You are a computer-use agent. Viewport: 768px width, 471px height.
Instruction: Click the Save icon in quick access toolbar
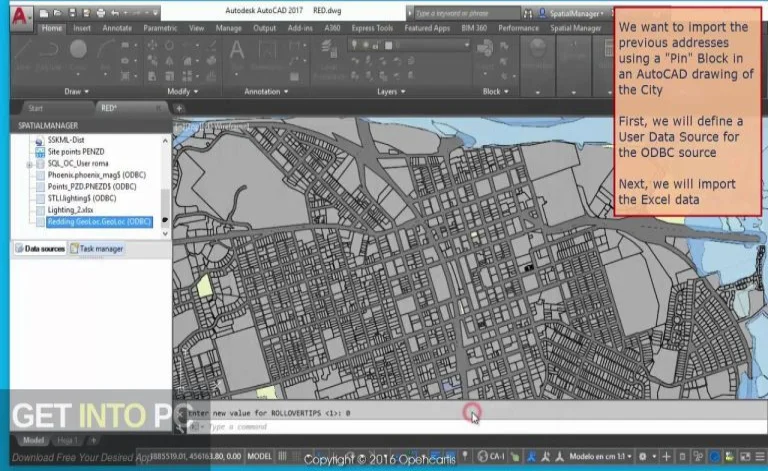pos(72,13)
